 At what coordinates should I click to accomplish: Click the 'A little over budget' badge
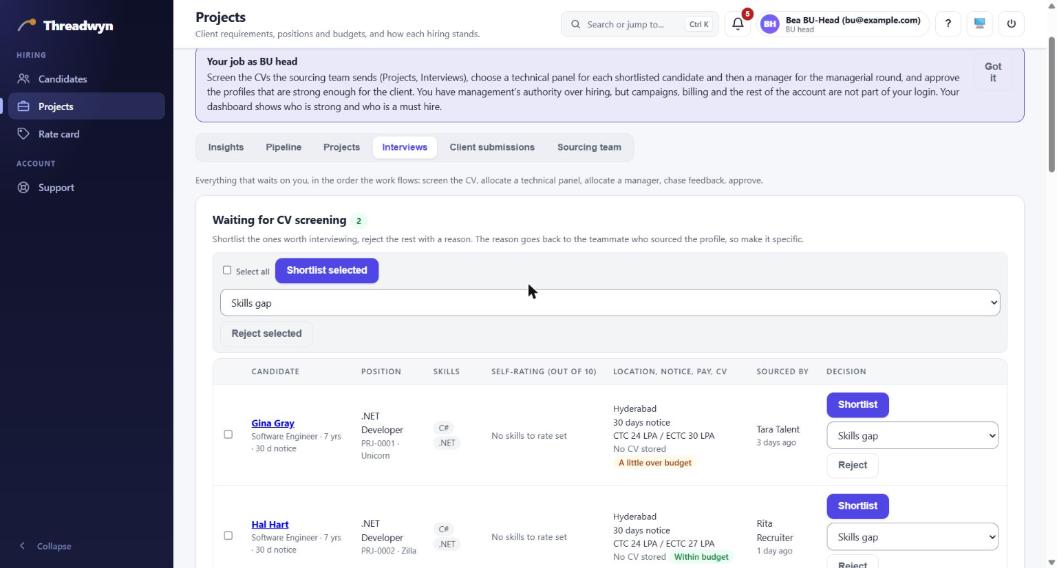coord(655,463)
